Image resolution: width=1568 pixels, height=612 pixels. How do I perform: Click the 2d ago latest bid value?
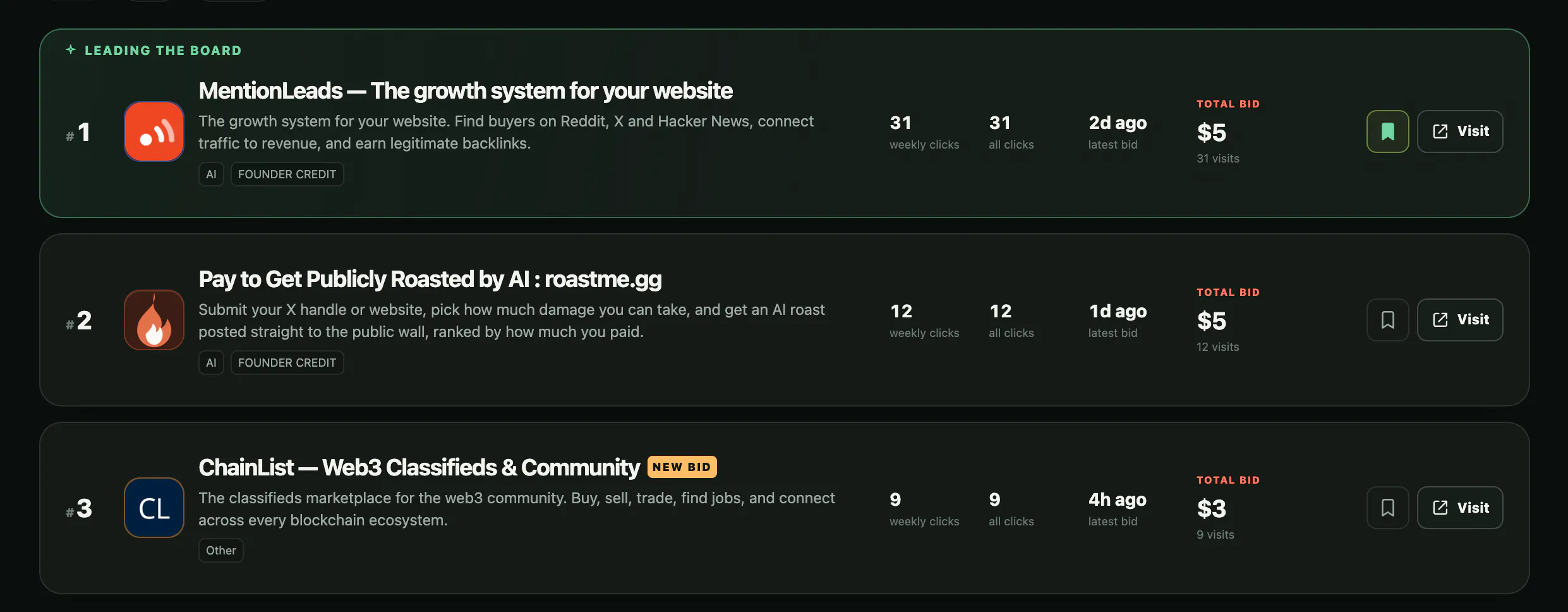pos(1118,123)
